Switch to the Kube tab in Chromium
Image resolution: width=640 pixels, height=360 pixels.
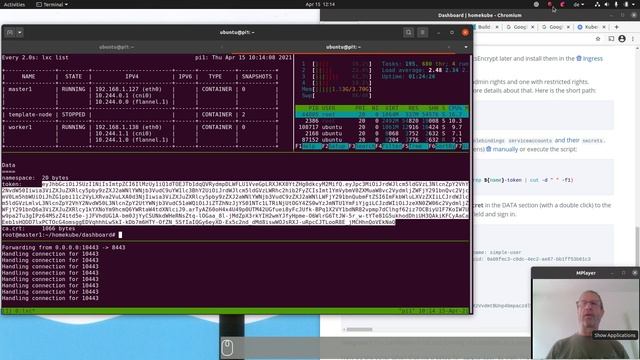tap(588, 27)
